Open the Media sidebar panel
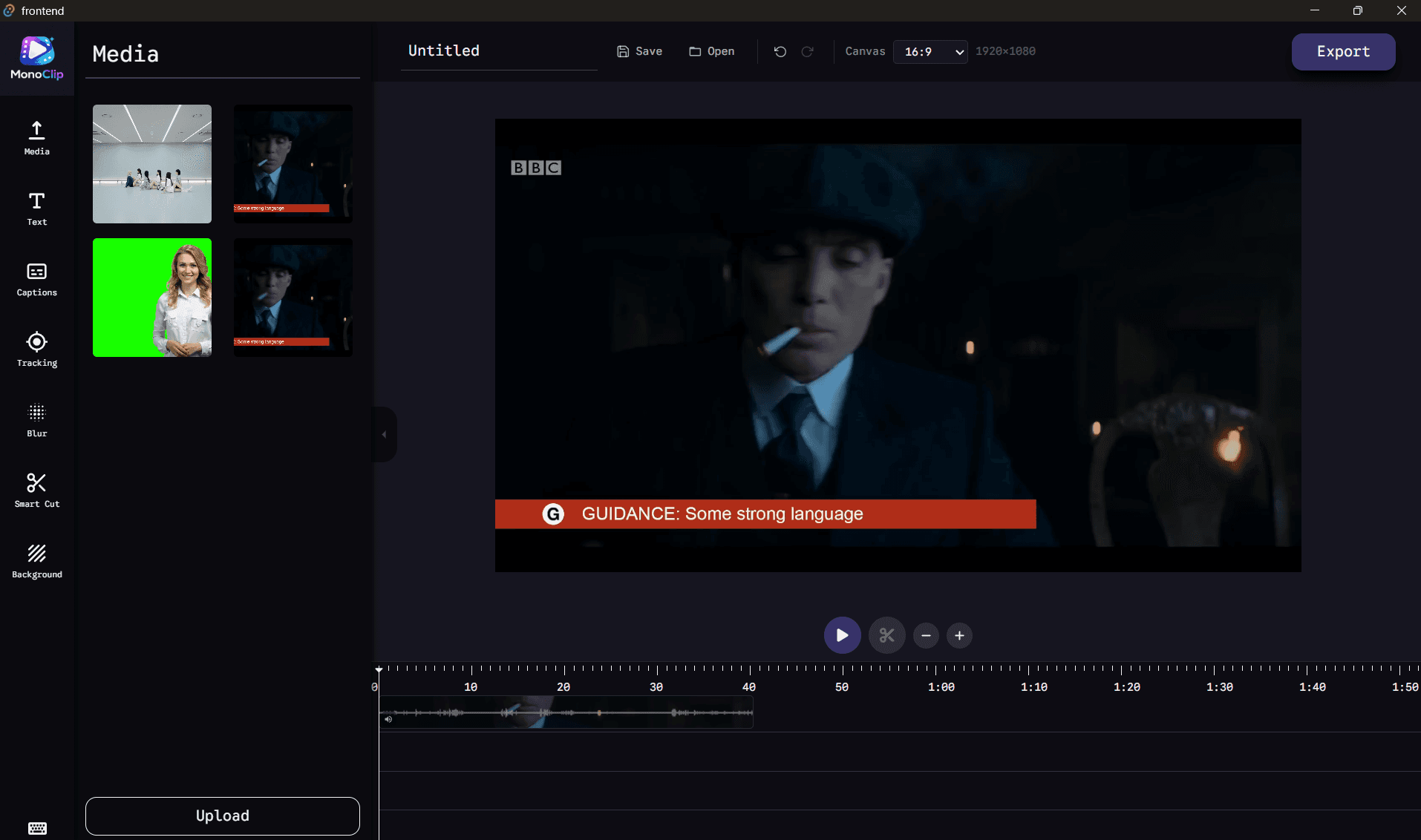1421x840 pixels. pos(36,138)
